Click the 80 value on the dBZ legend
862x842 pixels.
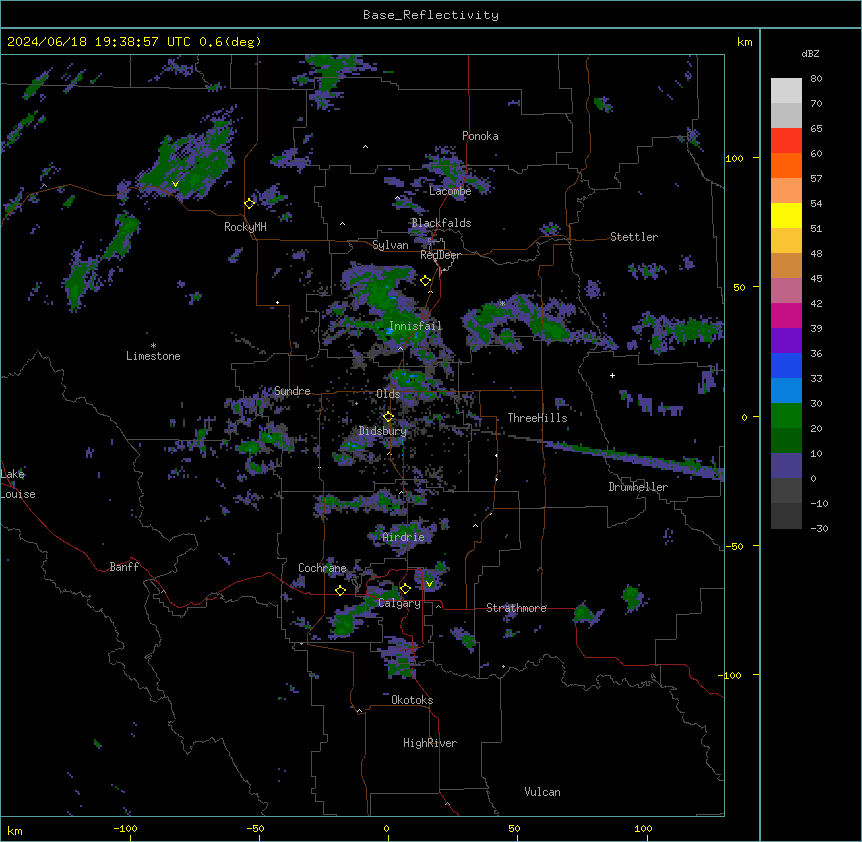tap(816, 79)
